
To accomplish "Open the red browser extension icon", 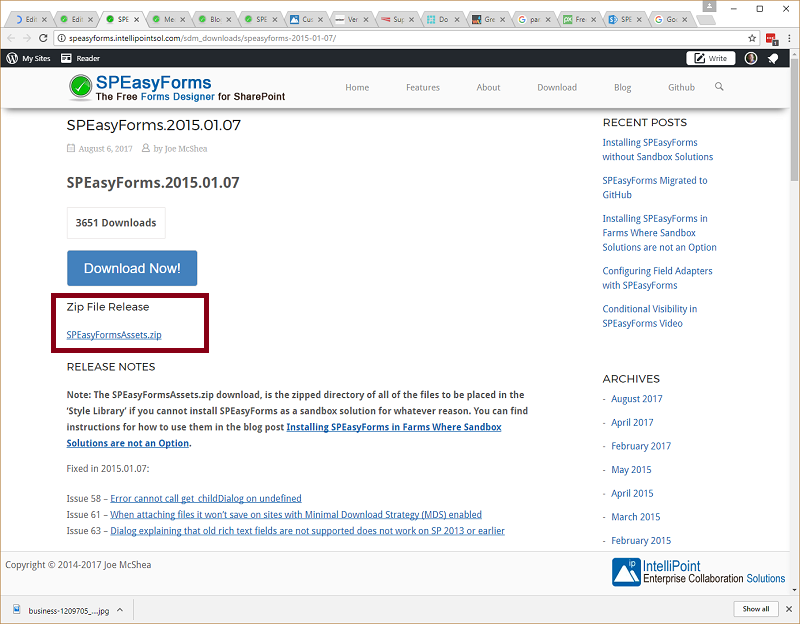I will (771, 39).
